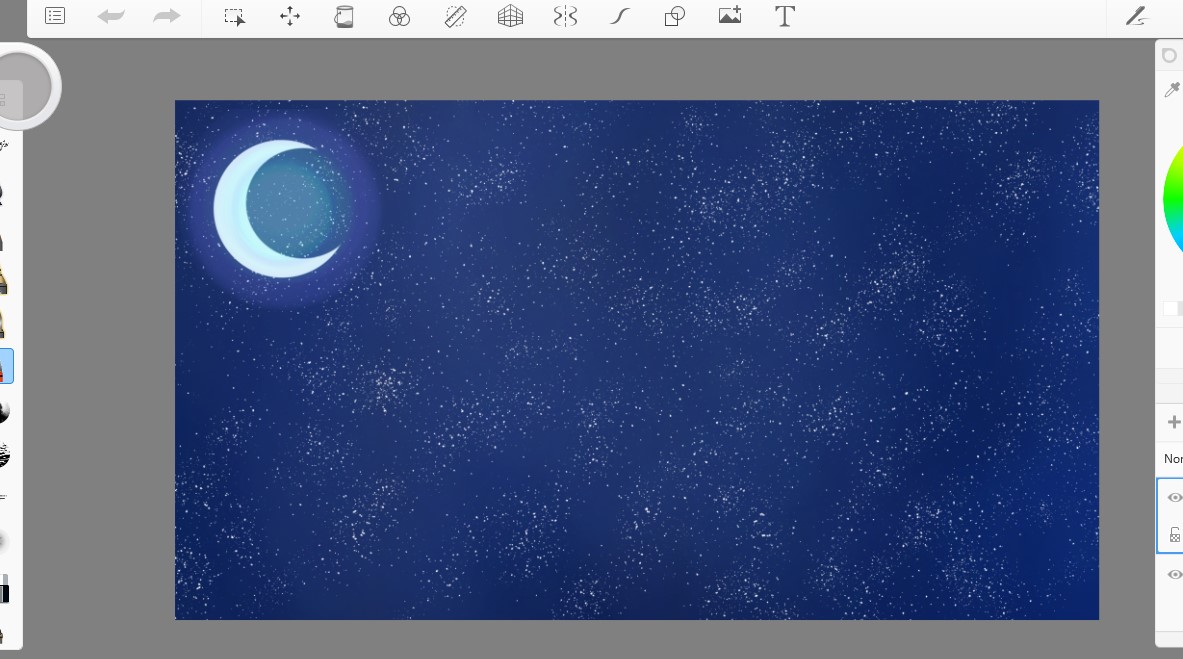Import an image with the Add Image icon
The height and width of the screenshot is (659, 1183).
(730, 15)
